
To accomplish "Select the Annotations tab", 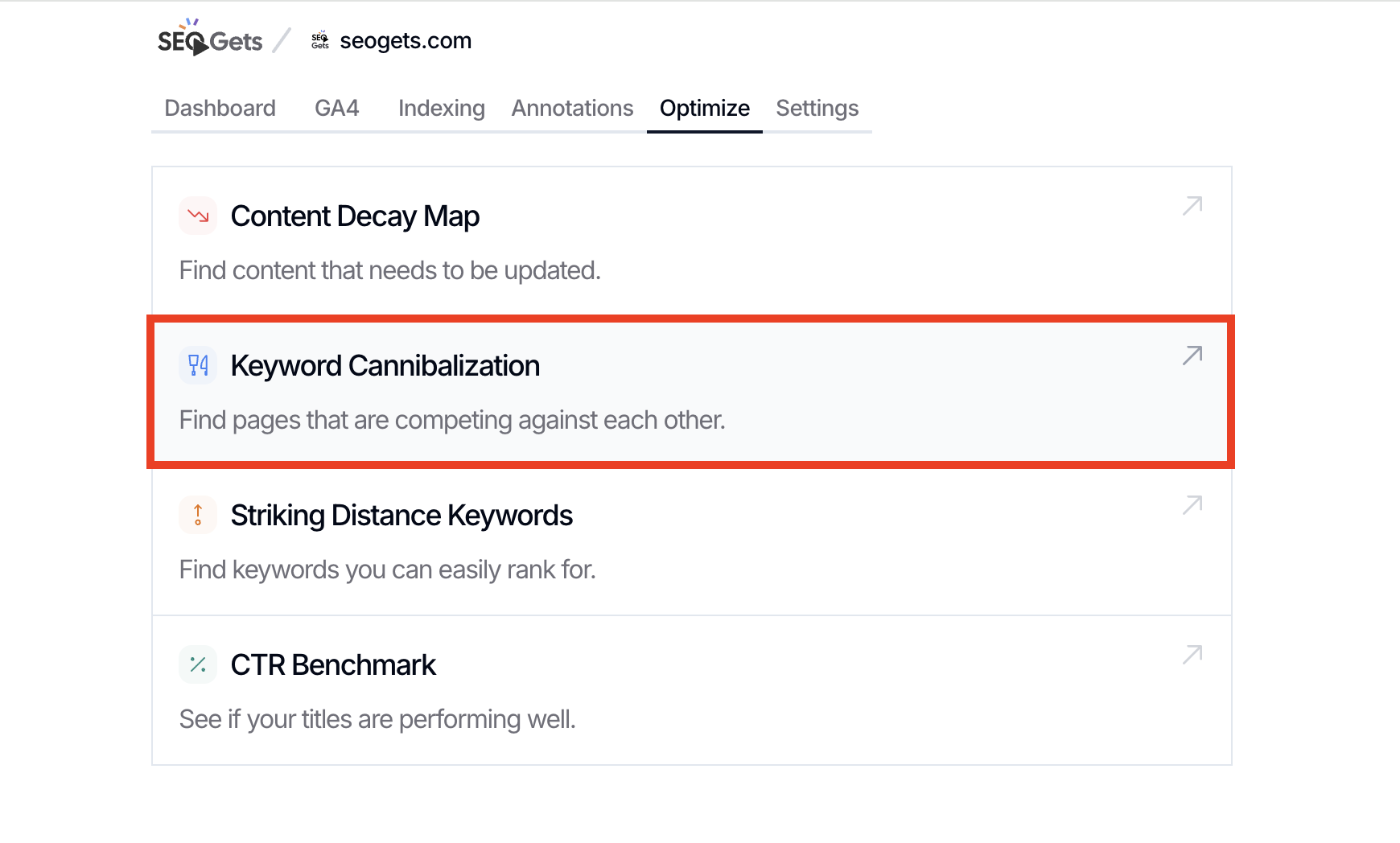I will click(x=572, y=108).
